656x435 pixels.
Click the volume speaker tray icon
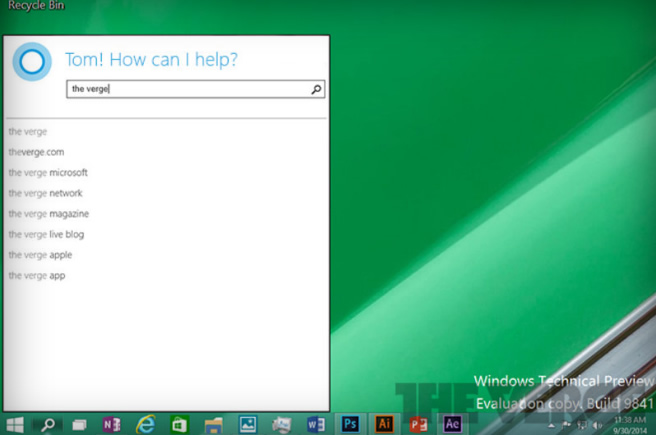coord(597,425)
